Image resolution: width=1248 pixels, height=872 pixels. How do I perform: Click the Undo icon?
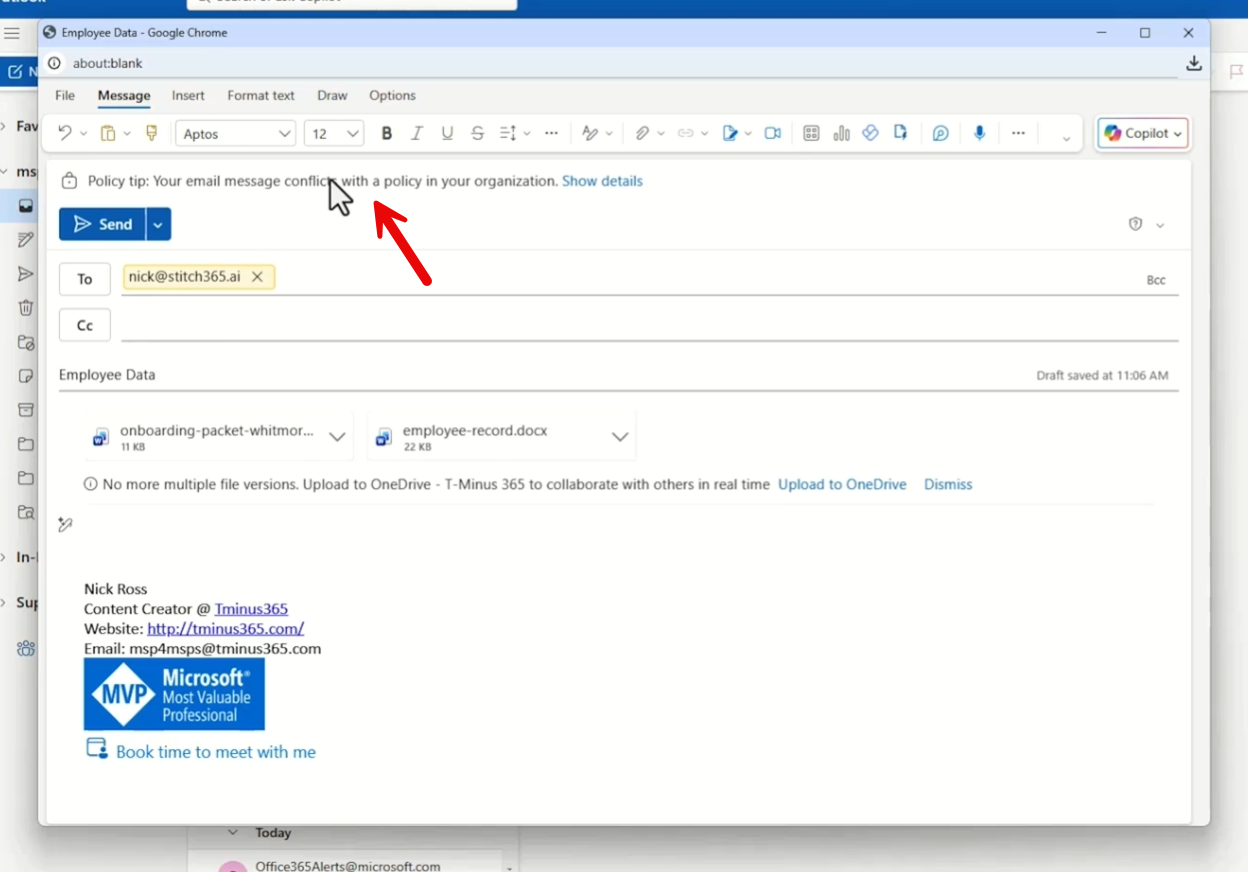click(x=65, y=134)
